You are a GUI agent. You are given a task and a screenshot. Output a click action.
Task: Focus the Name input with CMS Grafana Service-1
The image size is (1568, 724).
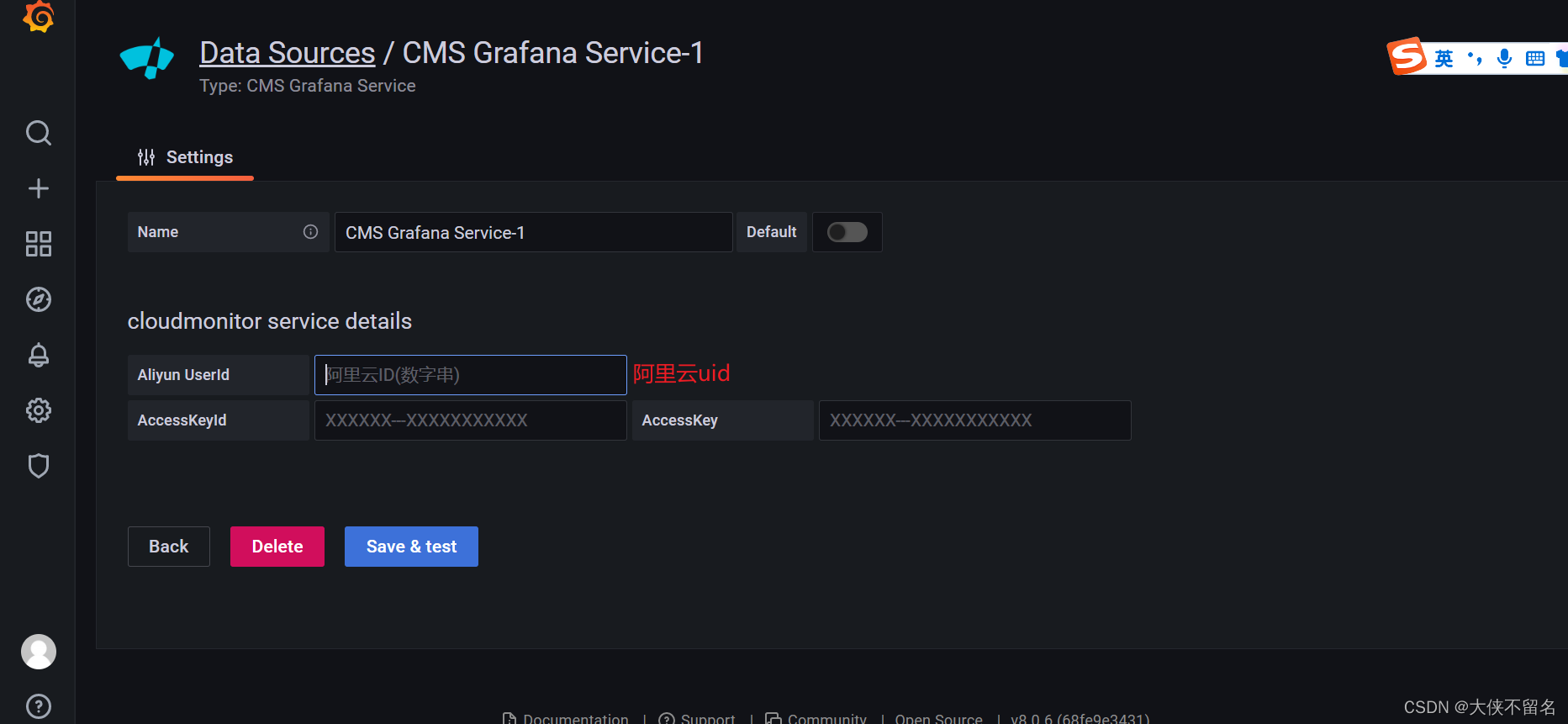pyautogui.click(x=534, y=232)
